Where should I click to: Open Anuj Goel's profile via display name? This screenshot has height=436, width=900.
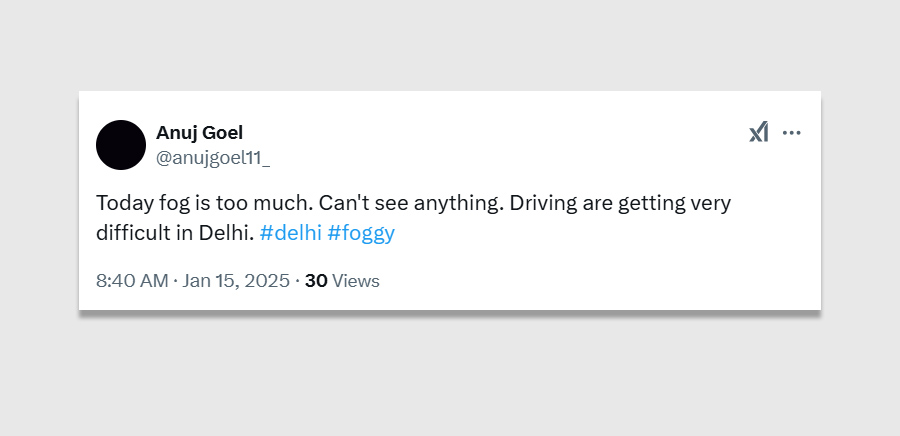pyautogui.click(x=200, y=132)
